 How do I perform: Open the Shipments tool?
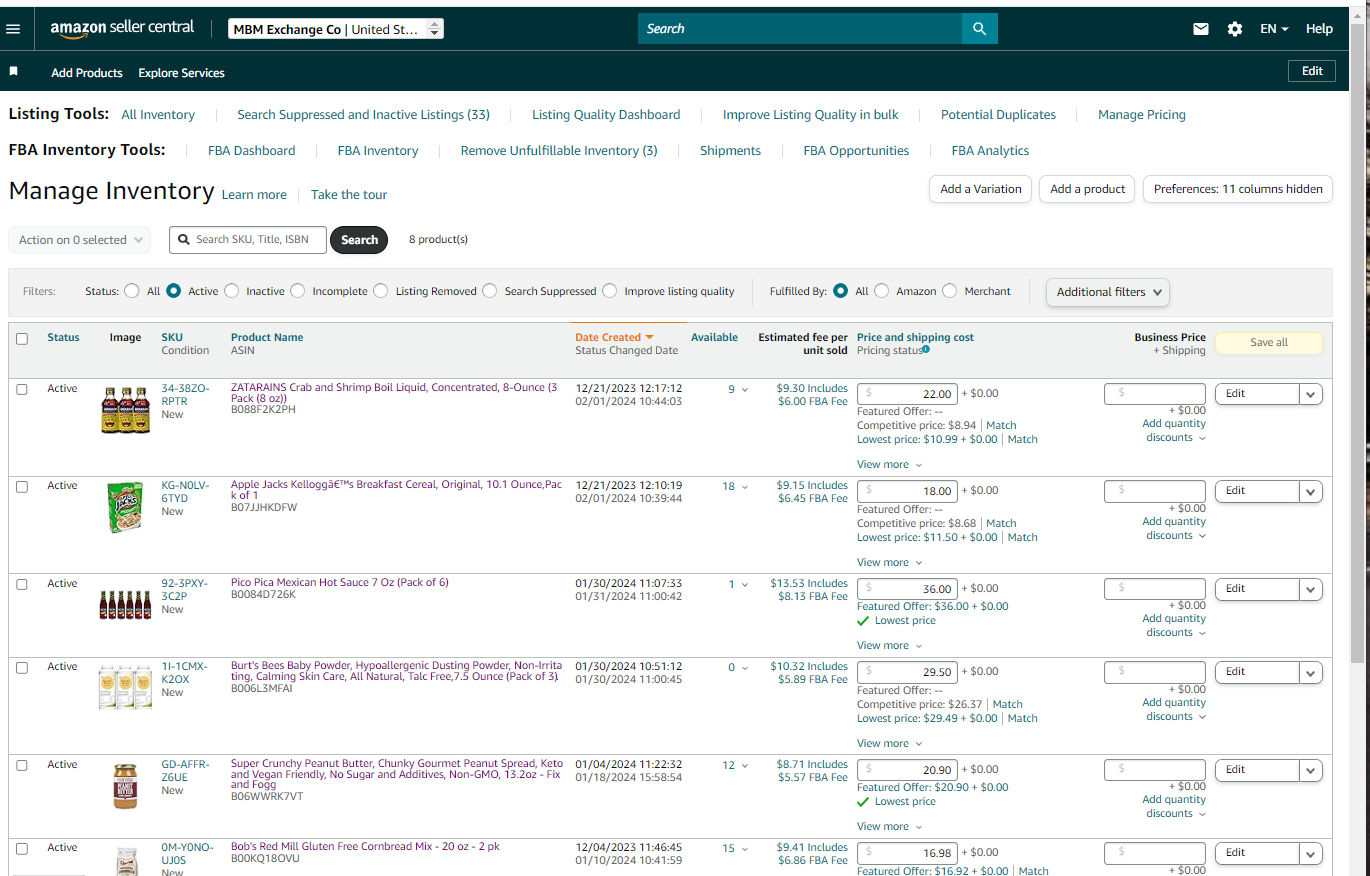[730, 151]
